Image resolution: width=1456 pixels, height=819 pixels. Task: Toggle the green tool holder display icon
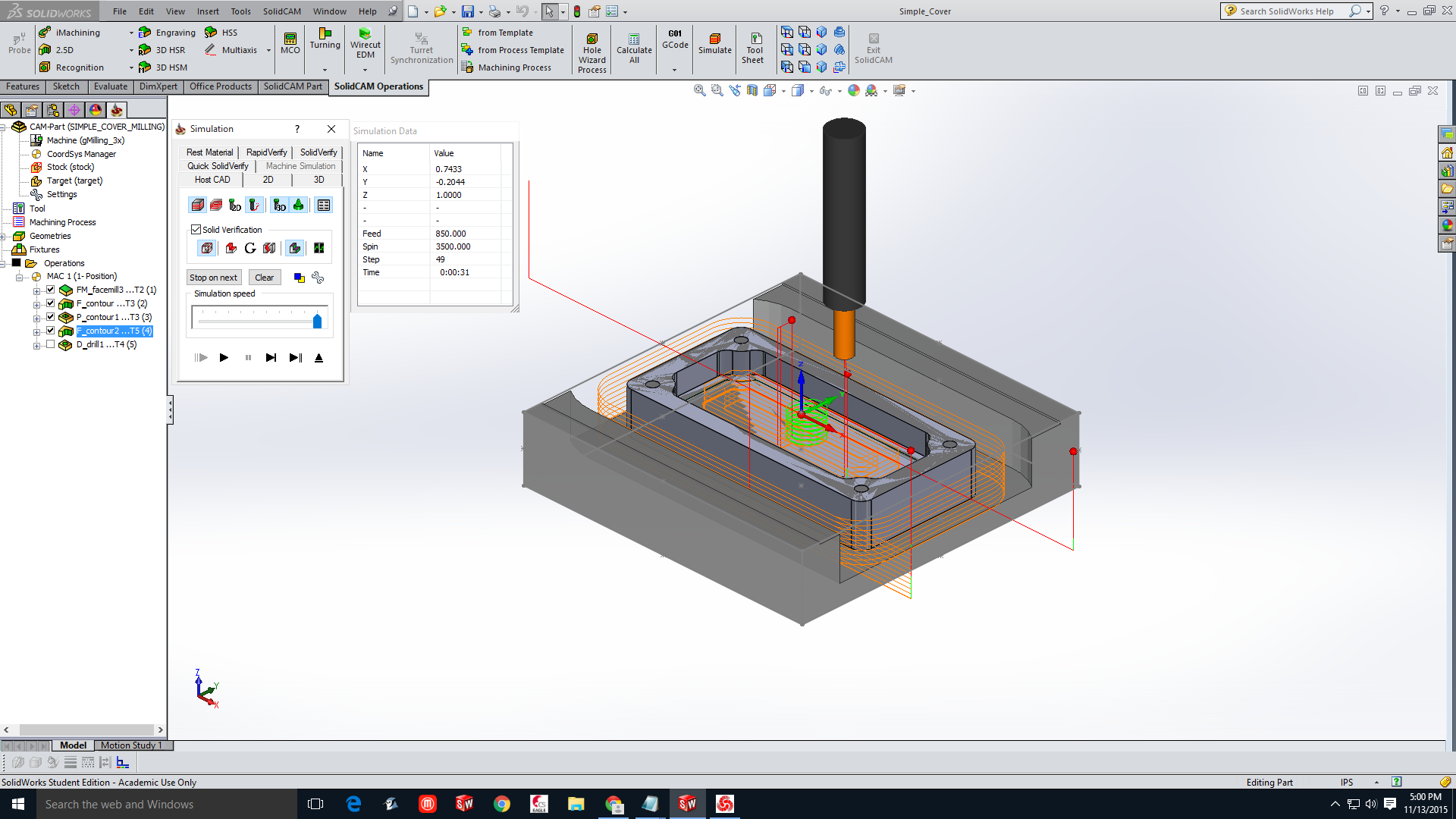(x=299, y=206)
